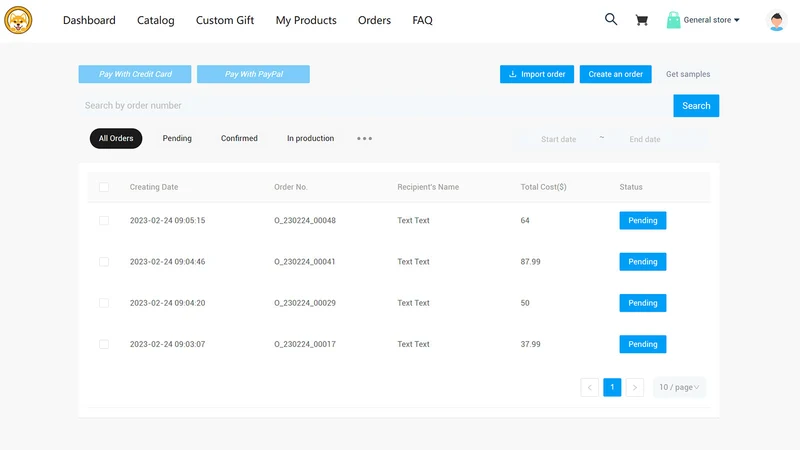This screenshot has height=450, width=800.
Task: Open the search magnifier icon in header
Action: pyautogui.click(x=611, y=19)
